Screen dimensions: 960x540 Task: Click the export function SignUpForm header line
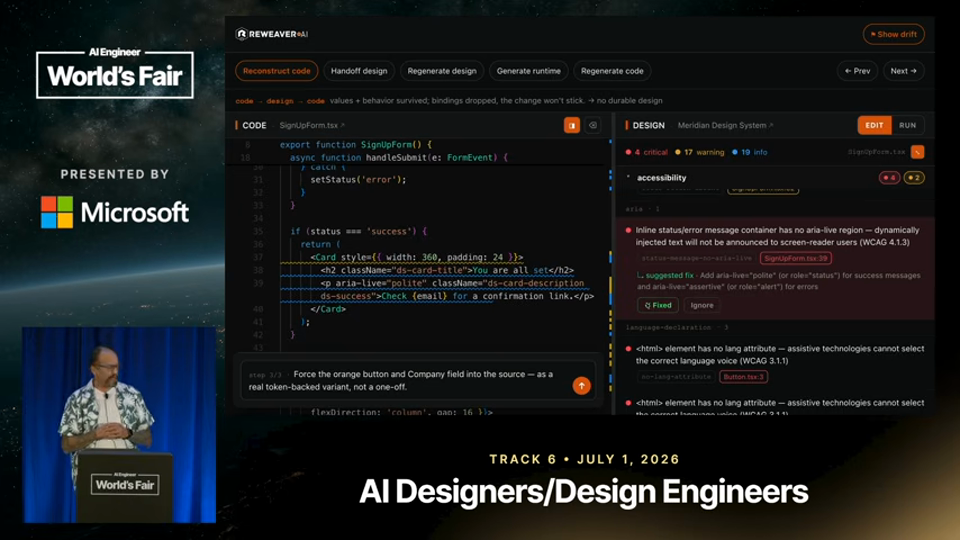(356, 145)
